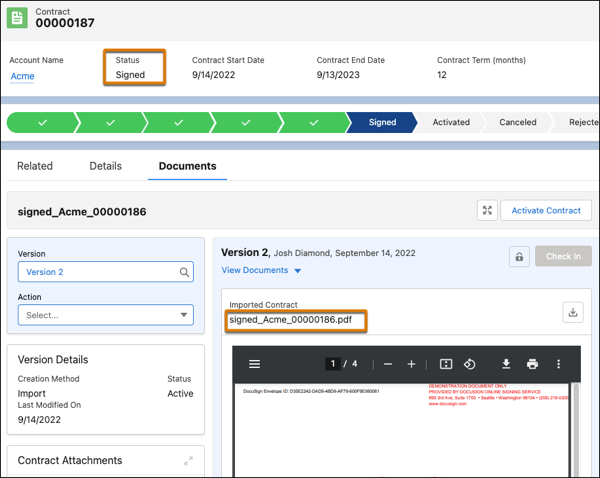
Task: Download the imported contract file icon
Action: tap(573, 312)
